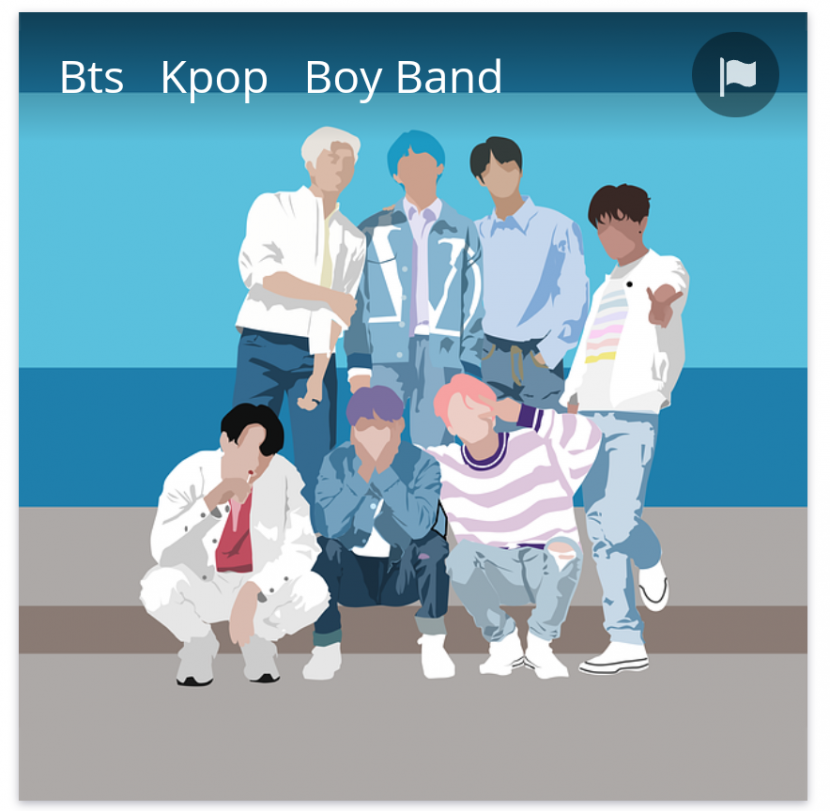Image resolution: width=830 pixels, height=811 pixels.
Task: Click the red shirt of the crouching figure
Action: pos(236,535)
